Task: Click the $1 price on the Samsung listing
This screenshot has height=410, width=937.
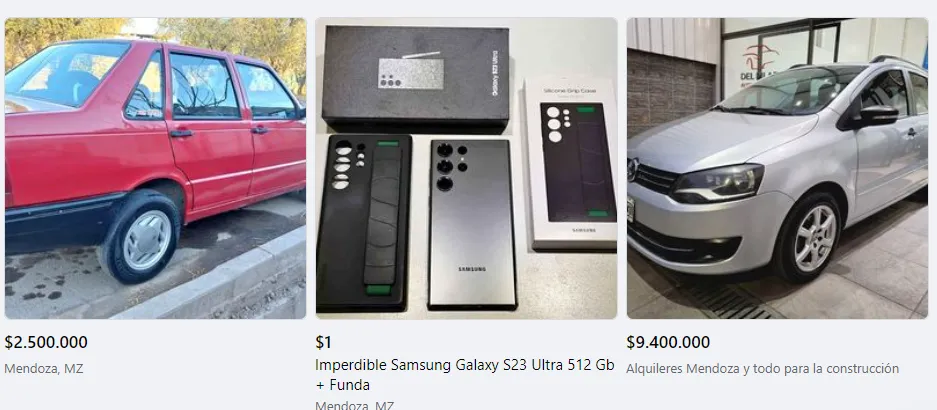Action: coord(323,342)
